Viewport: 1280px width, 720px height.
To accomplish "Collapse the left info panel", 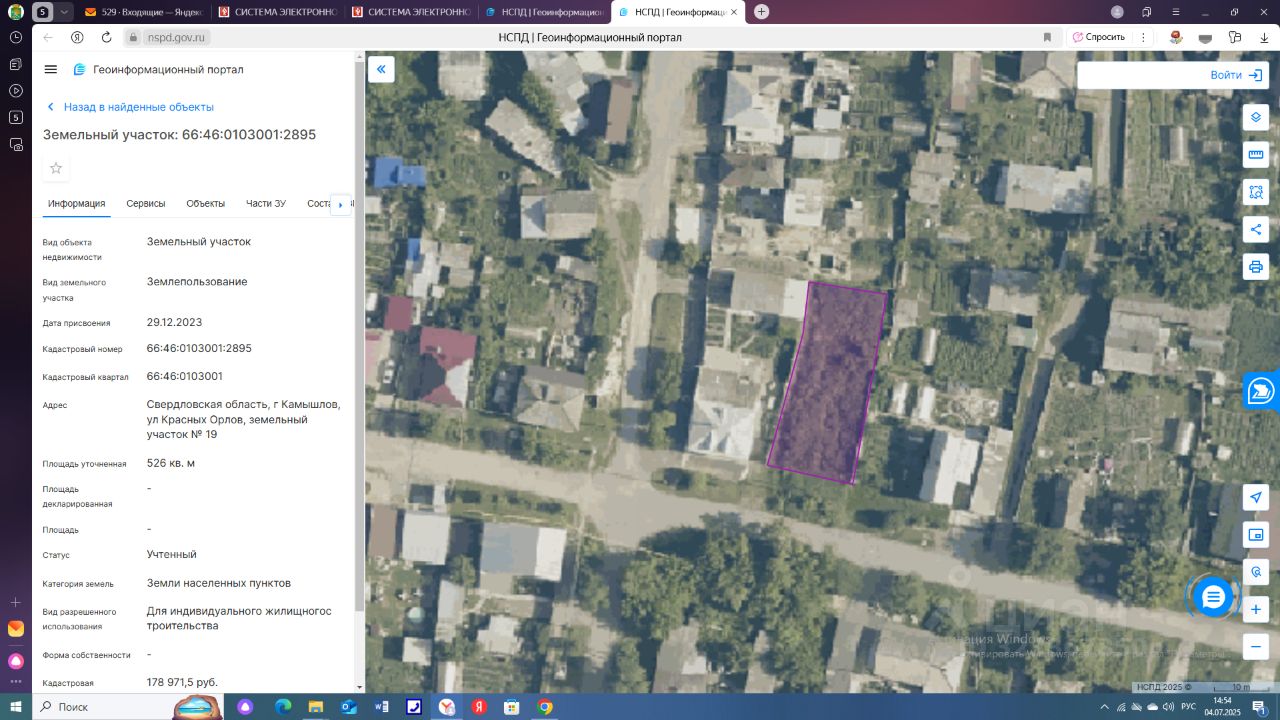I will coord(380,69).
